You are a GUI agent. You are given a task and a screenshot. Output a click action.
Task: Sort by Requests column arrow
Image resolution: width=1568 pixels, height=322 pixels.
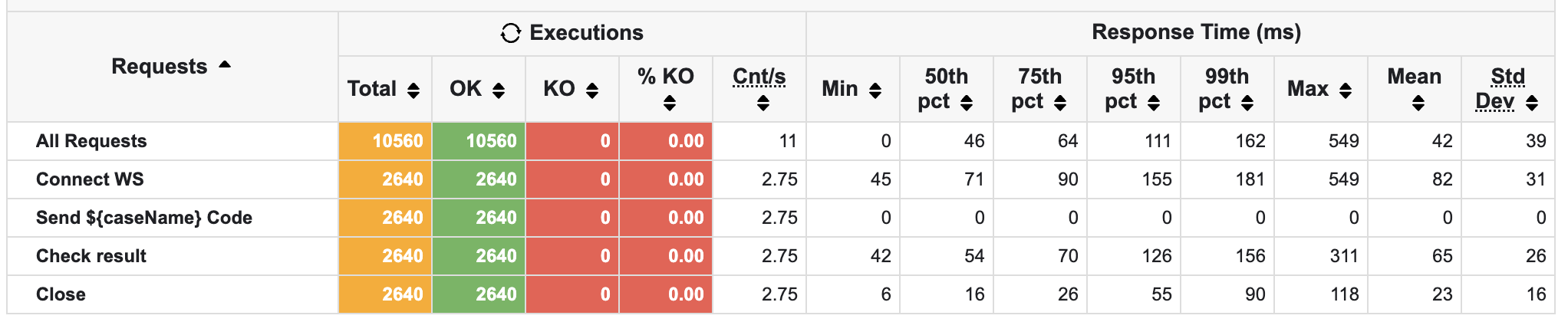(225, 65)
